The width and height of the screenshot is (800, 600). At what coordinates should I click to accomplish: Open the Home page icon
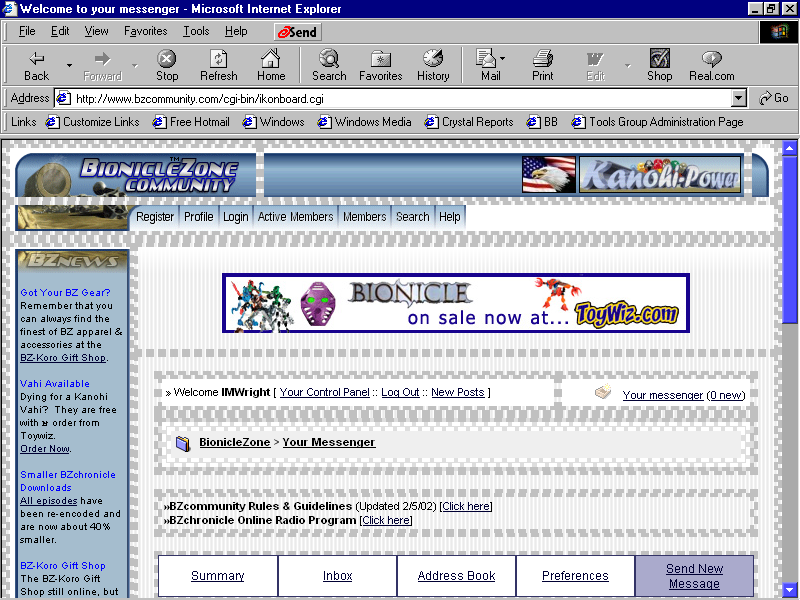click(x=270, y=64)
